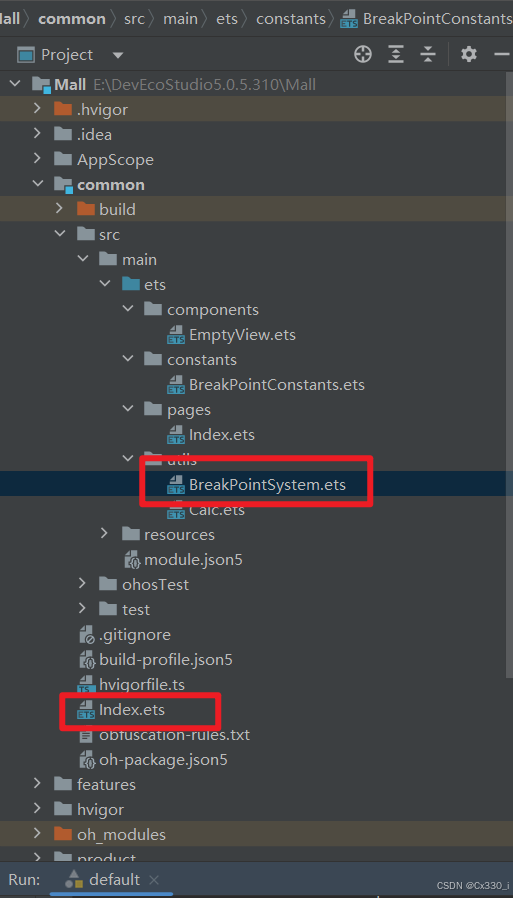The image size is (513, 898).
Task: Open the Project view dropdown arrow
Action: tap(118, 56)
